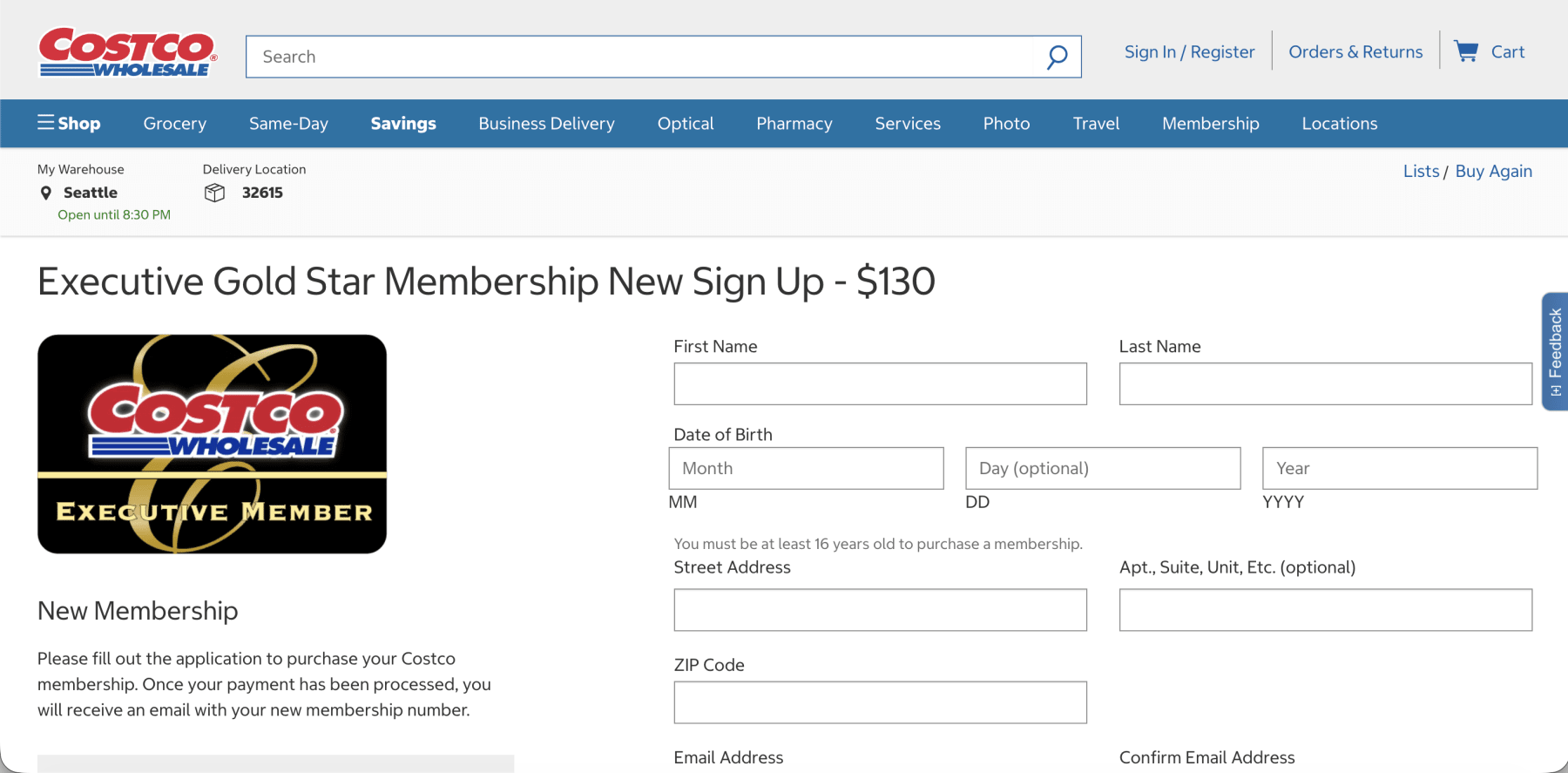Click the Sign In / Register link

(1189, 52)
